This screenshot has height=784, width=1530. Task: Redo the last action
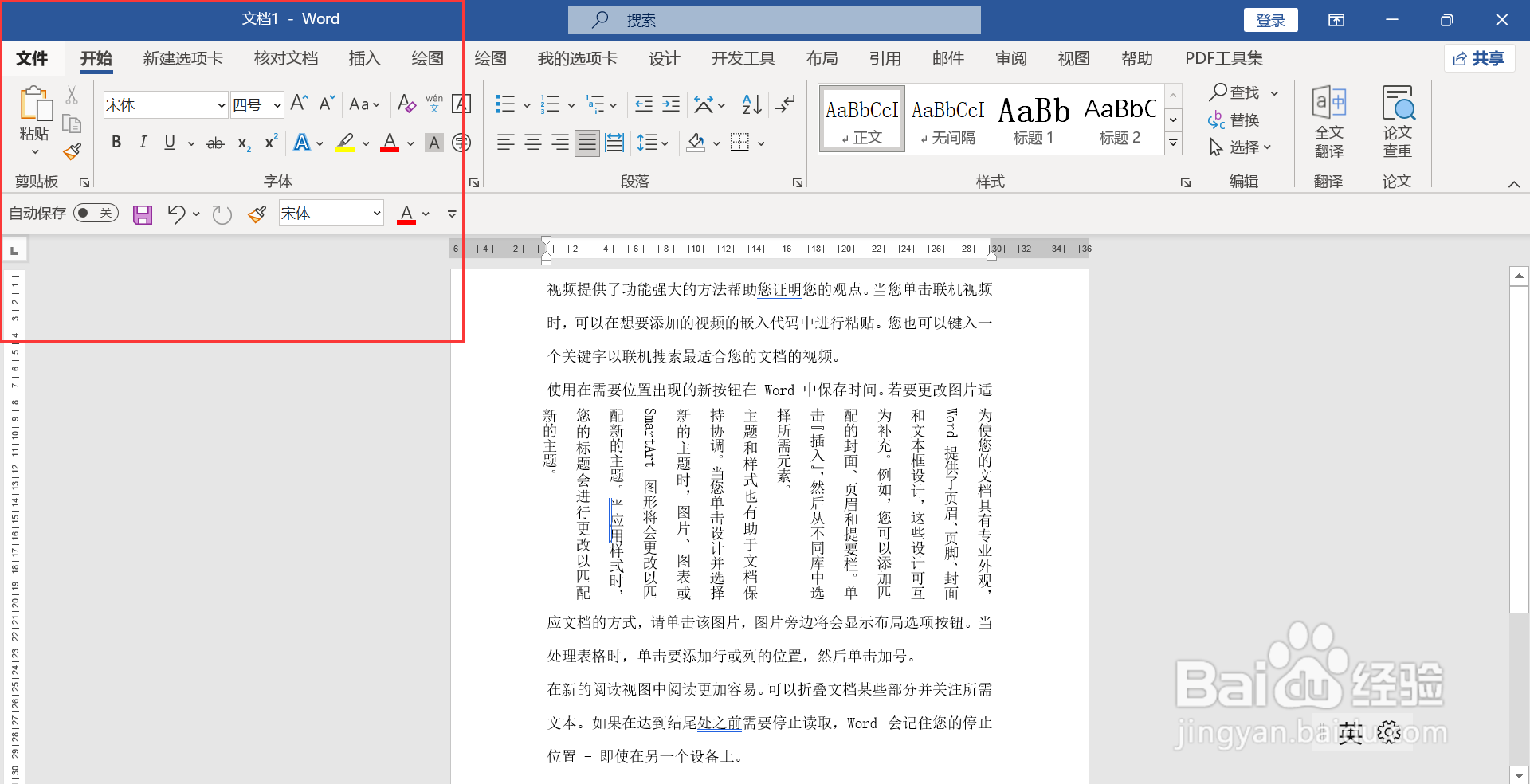[222, 214]
